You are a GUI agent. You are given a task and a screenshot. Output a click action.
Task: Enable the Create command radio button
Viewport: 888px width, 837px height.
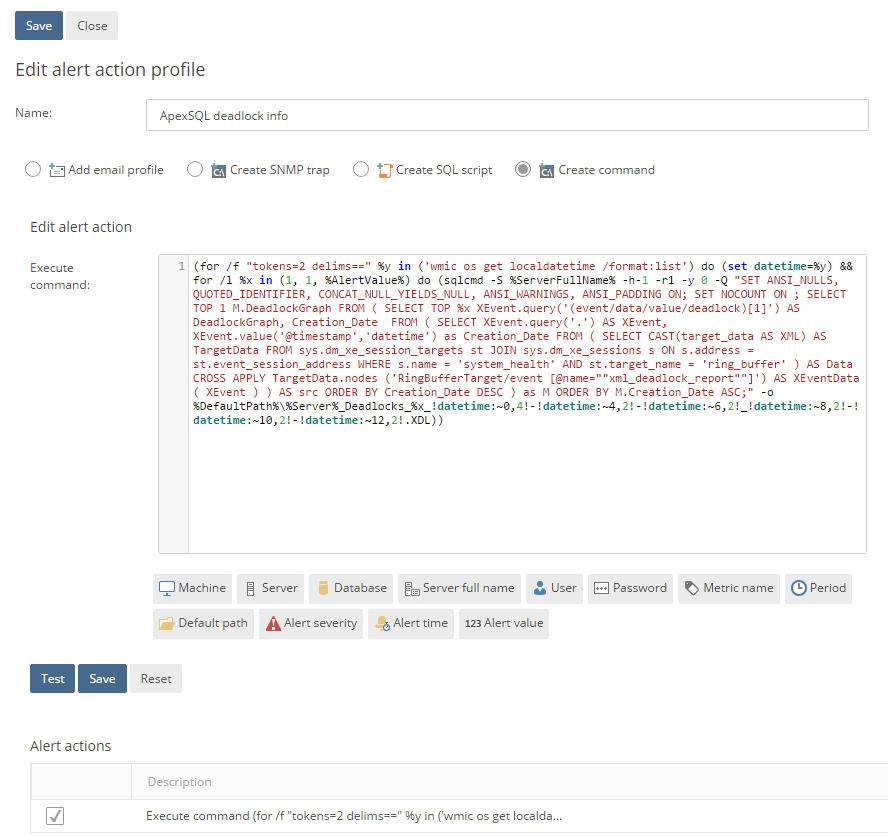click(x=523, y=170)
